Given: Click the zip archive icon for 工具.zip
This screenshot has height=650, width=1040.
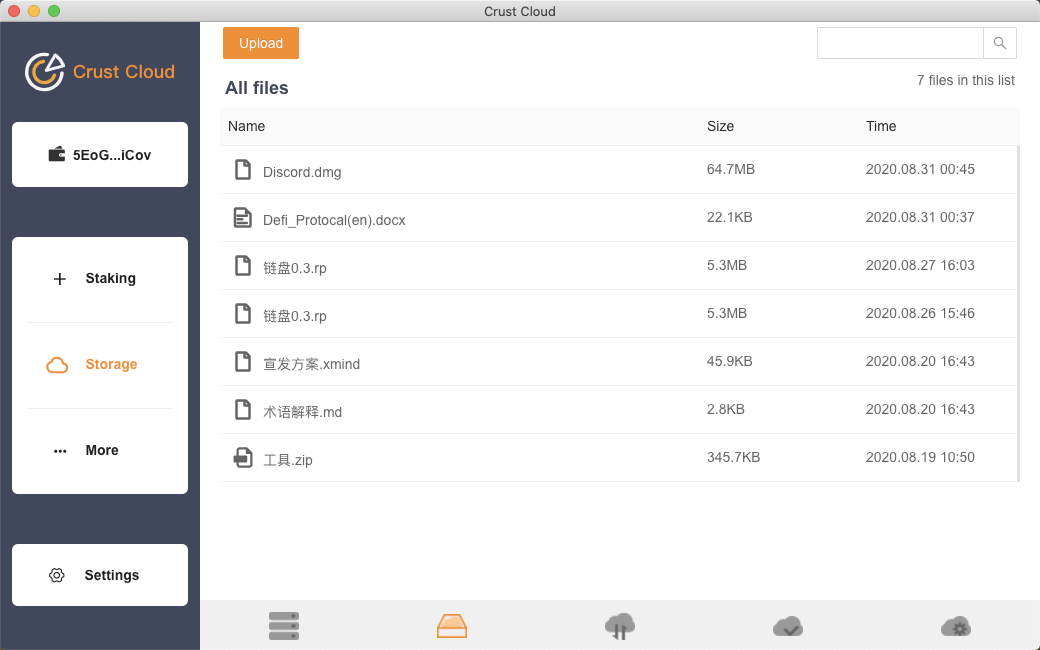Looking at the screenshot, I should tap(242, 458).
